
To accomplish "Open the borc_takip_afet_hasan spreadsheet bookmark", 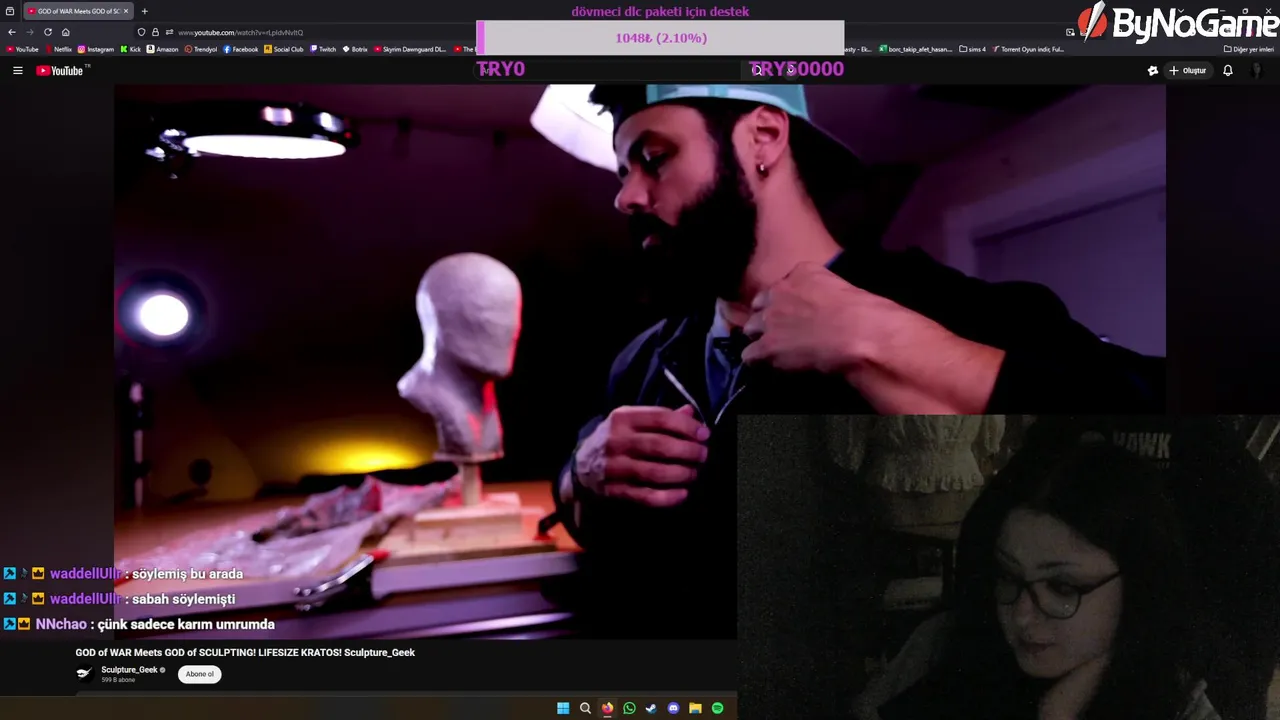I will pyautogui.click(x=915, y=49).
